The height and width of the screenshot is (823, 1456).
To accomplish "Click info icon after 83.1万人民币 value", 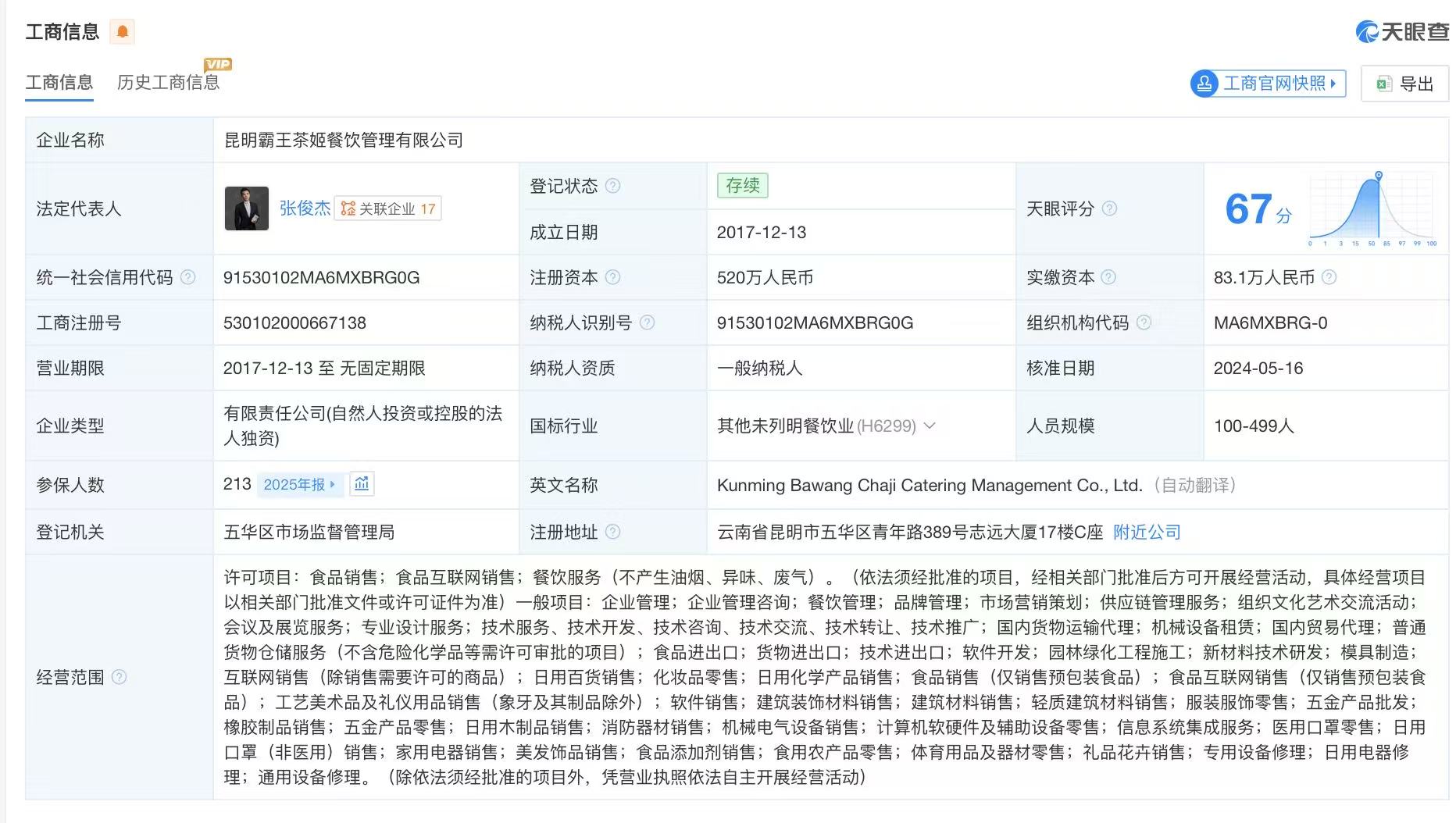I will (x=1329, y=277).
